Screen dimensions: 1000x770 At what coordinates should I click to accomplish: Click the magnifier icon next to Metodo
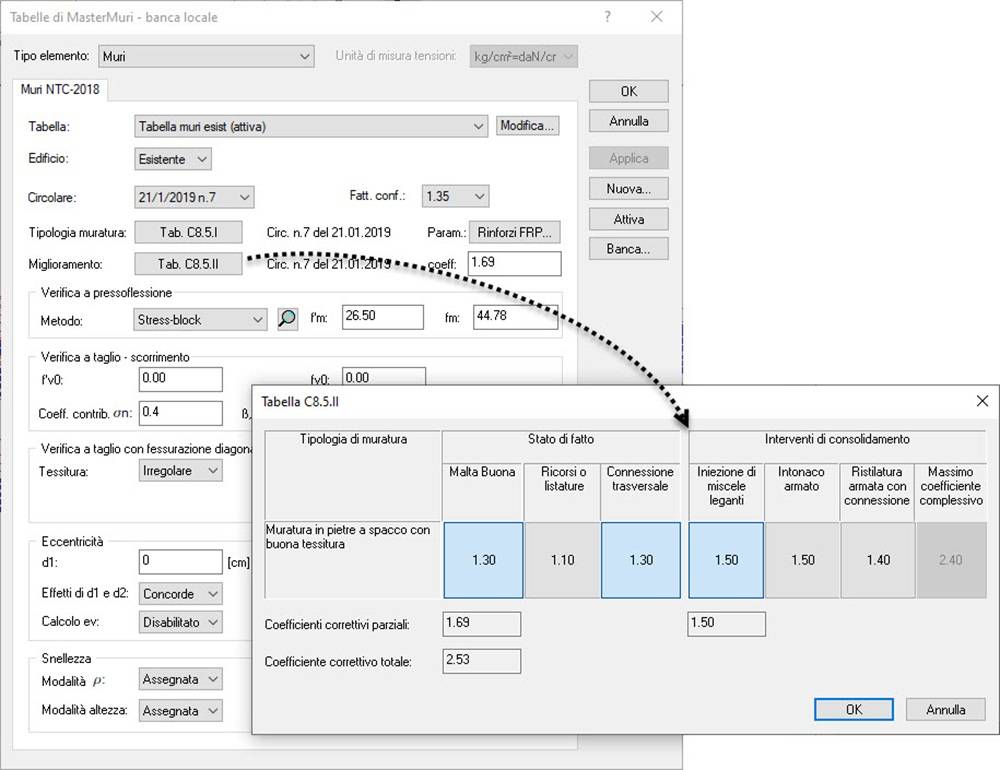(288, 318)
